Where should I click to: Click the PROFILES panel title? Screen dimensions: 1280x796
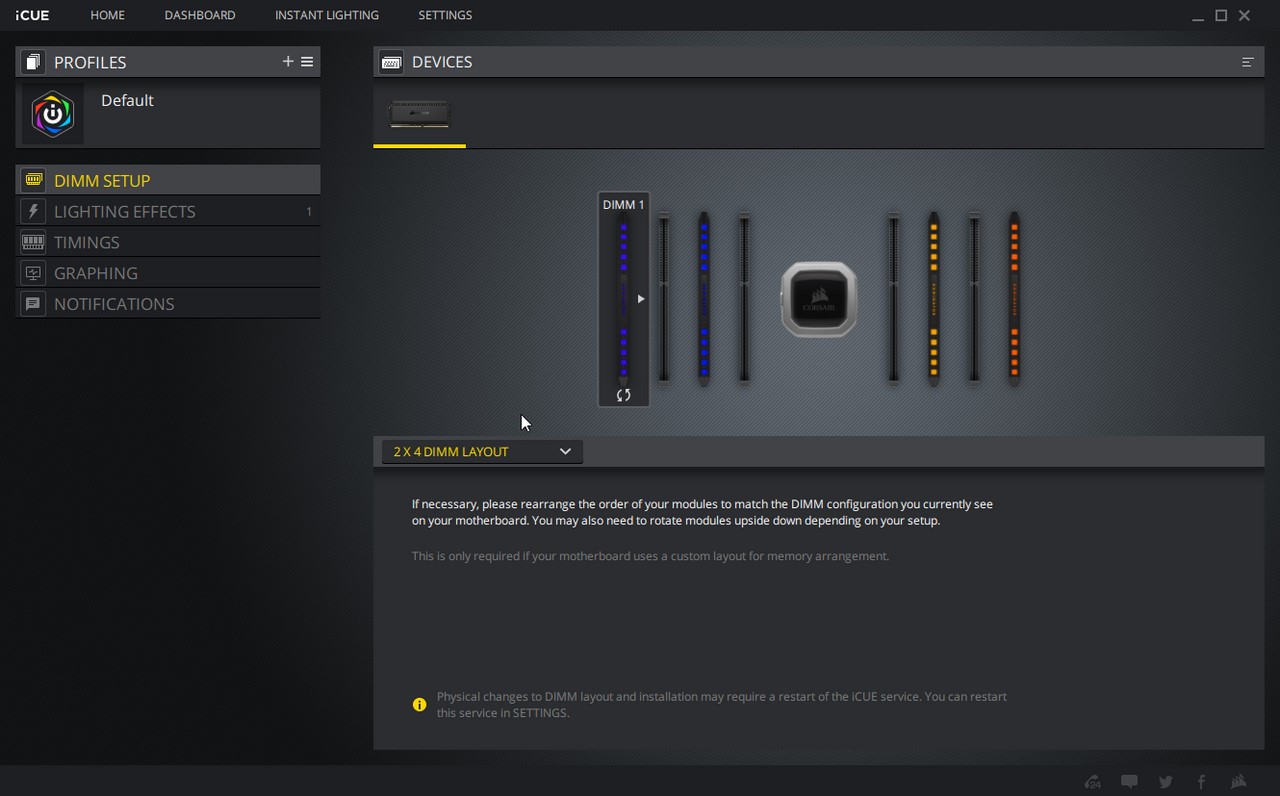(90, 62)
